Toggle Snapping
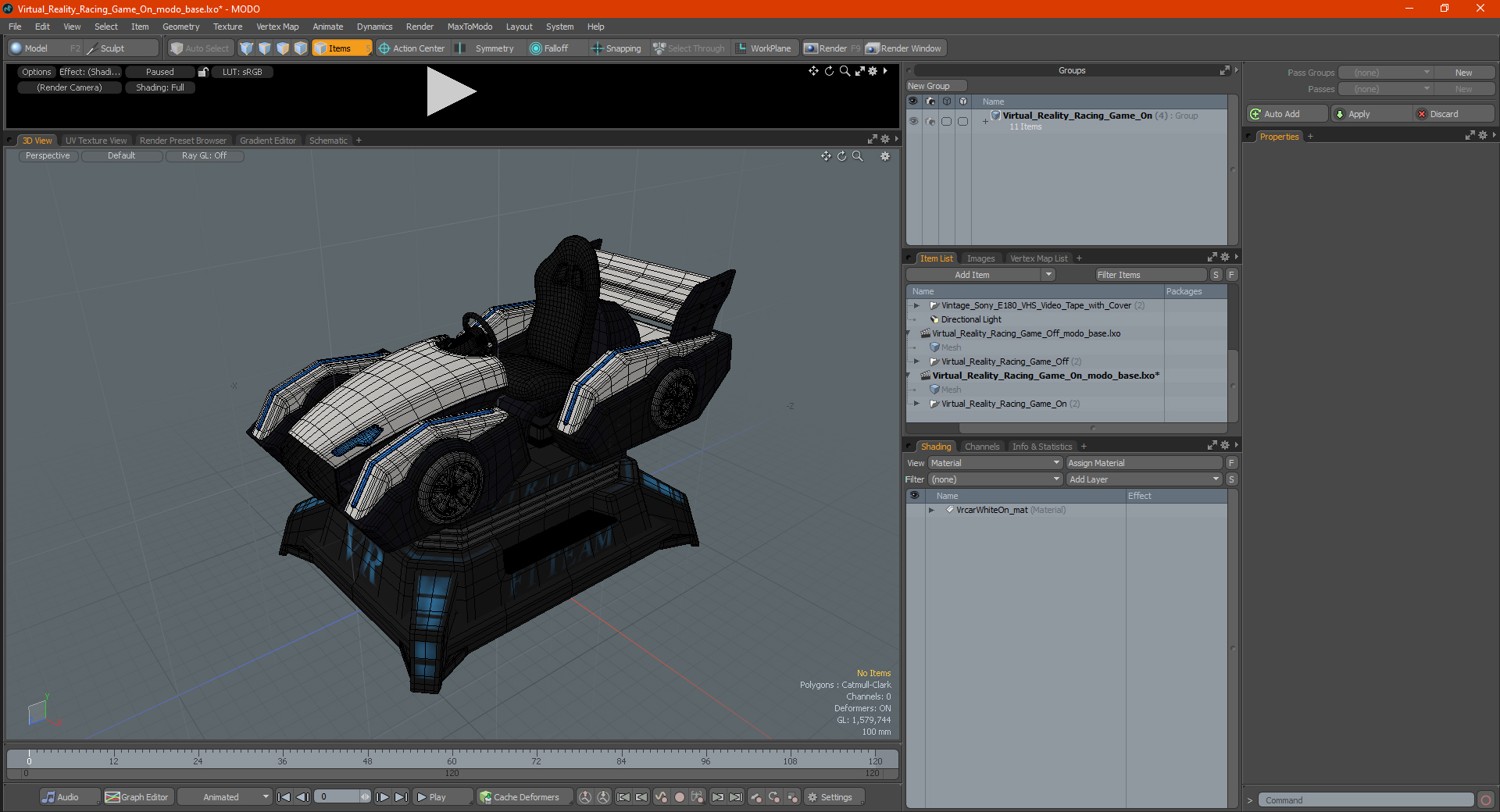This screenshot has width=1500, height=812. coord(616,48)
